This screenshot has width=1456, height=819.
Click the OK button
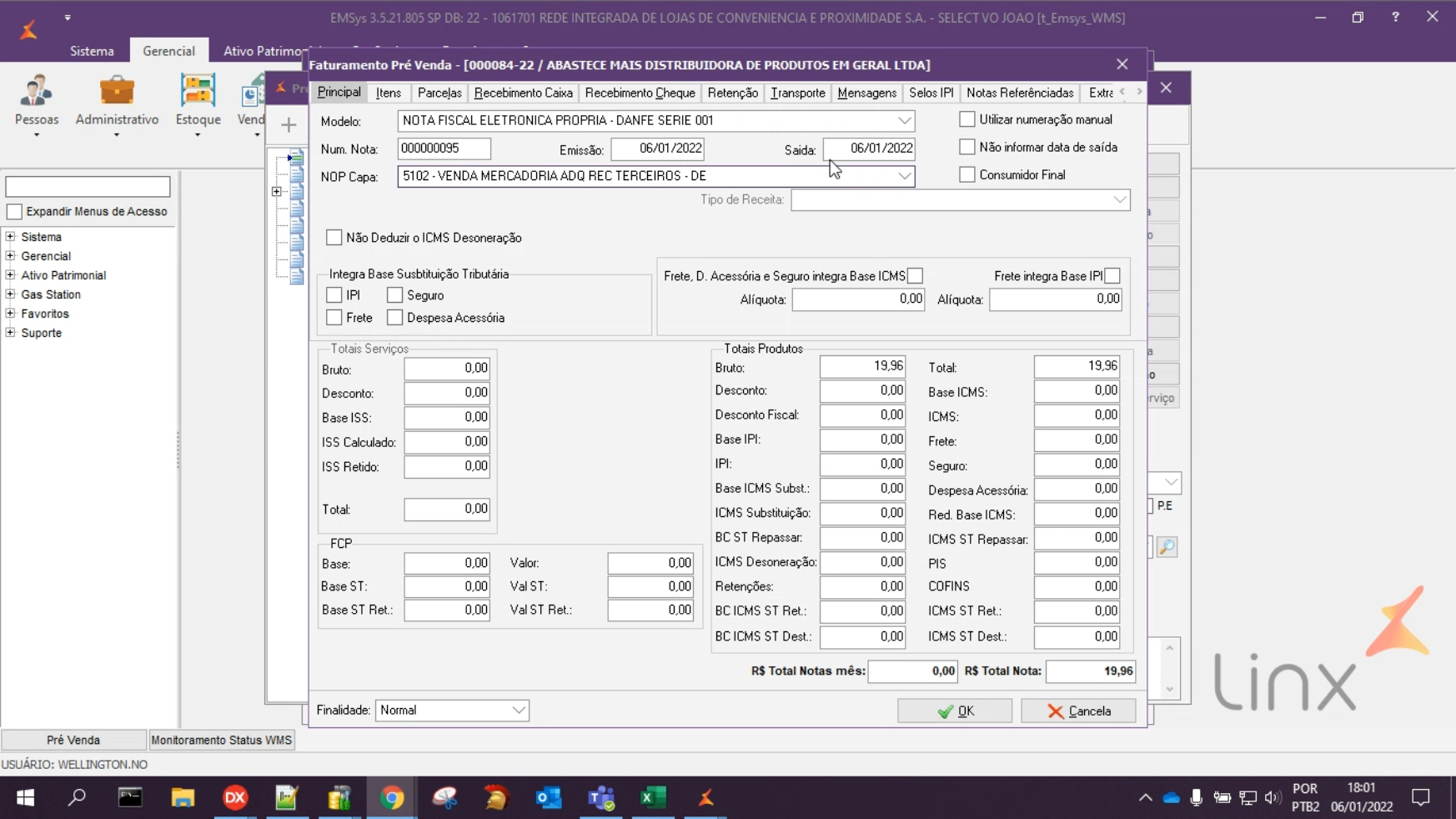(x=954, y=711)
